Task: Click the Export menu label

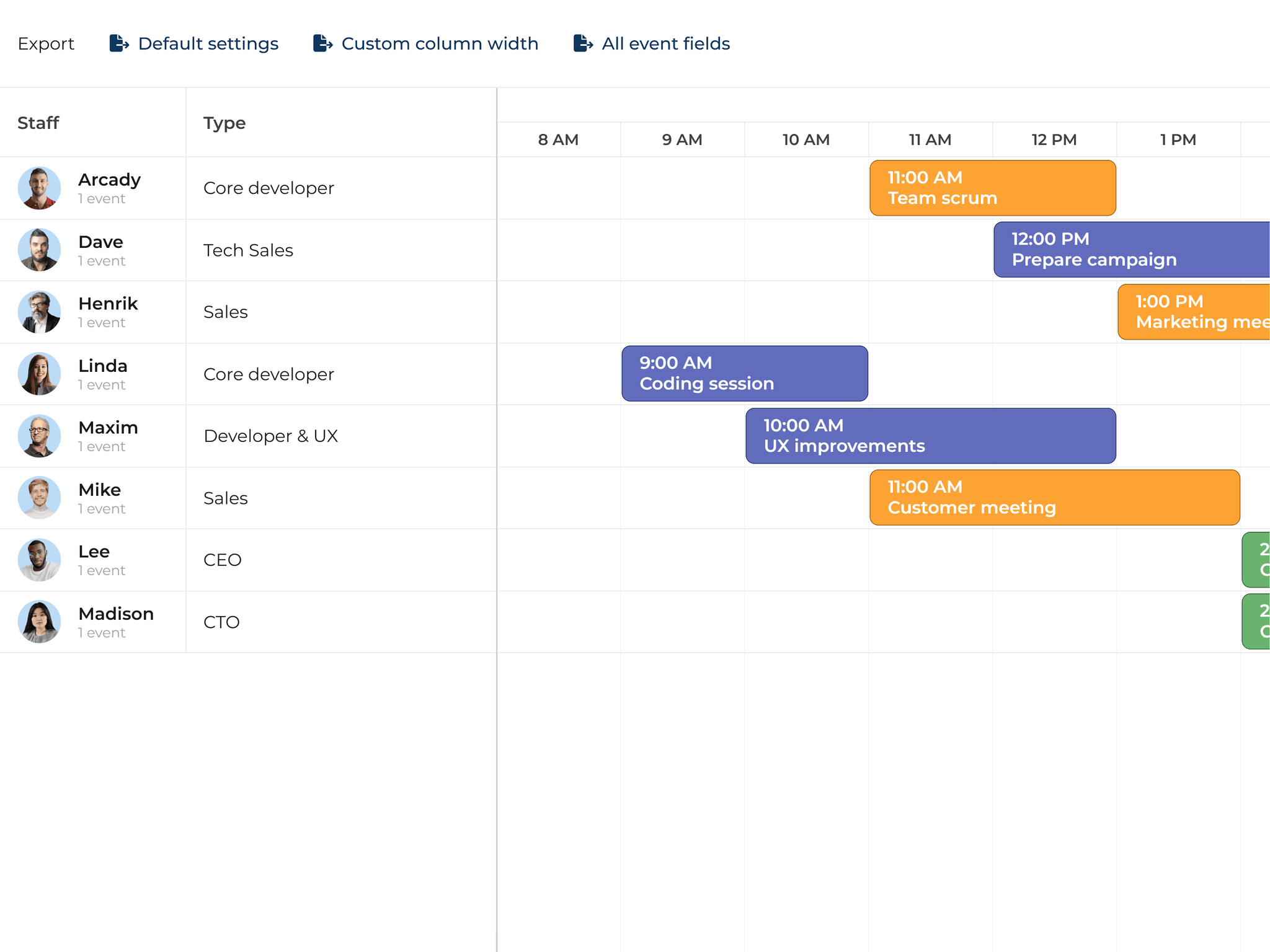Action: coord(46,43)
